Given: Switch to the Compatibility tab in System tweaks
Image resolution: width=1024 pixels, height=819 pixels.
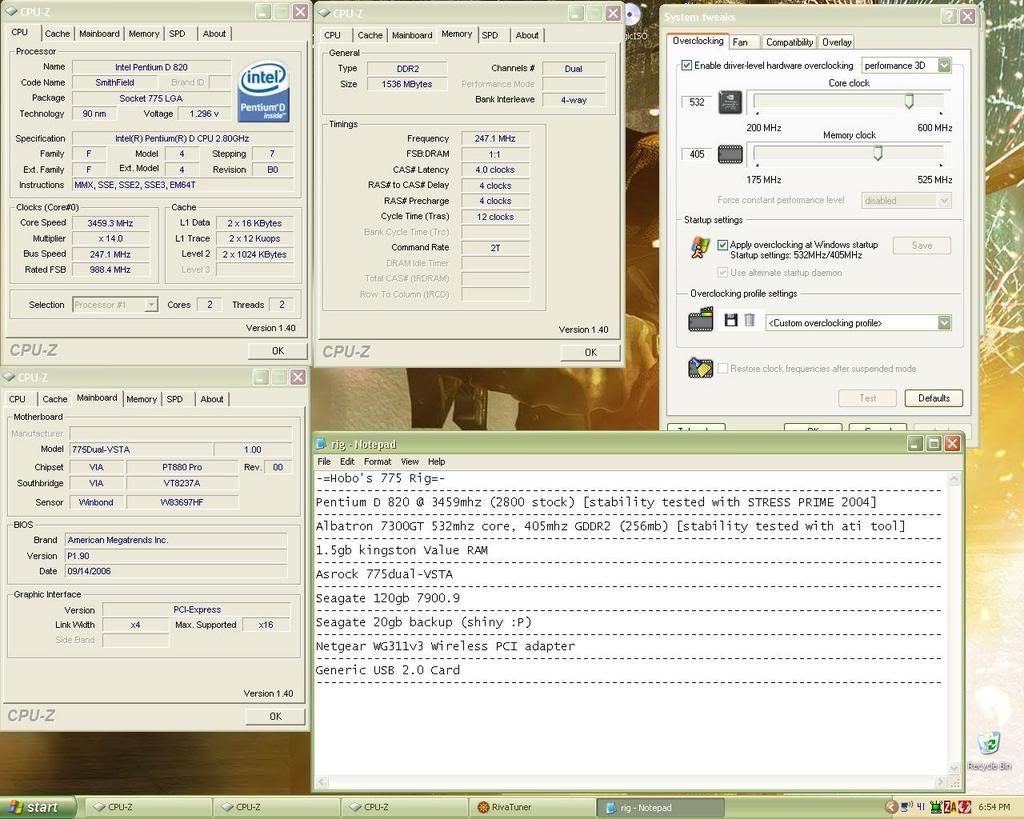Looking at the screenshot, I should 789,42.
